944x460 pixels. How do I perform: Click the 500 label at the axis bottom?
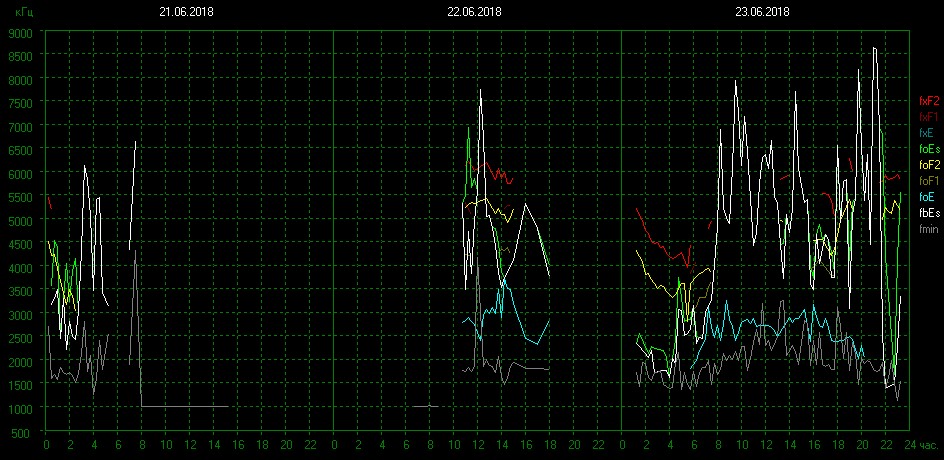pos(25,432)
